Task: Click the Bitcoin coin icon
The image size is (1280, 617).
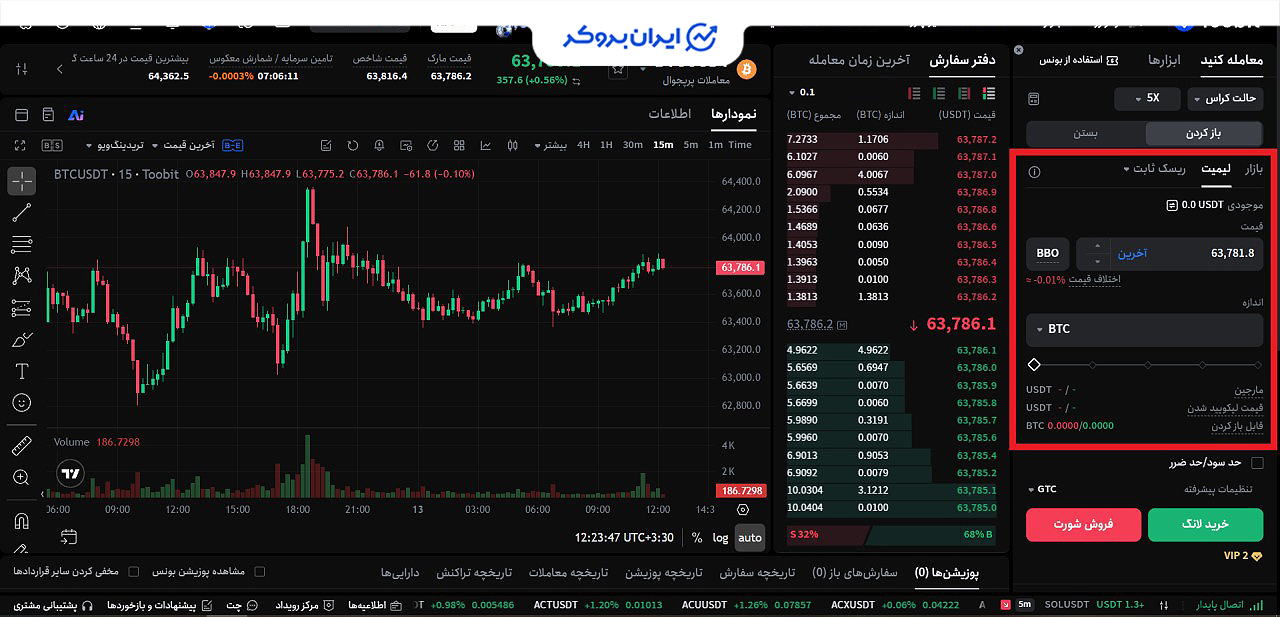Action: coord(746,69)
